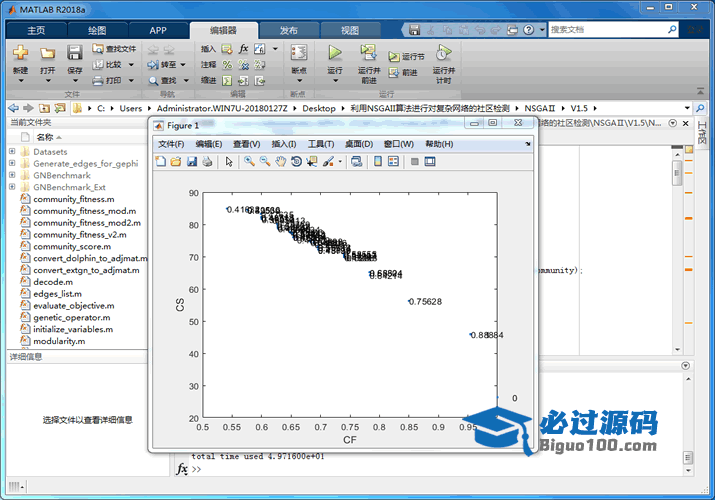This screenshot has width=715, height=500.
Task: Expand the GNBenchmark_Ext folder
Action: (12, 187)
